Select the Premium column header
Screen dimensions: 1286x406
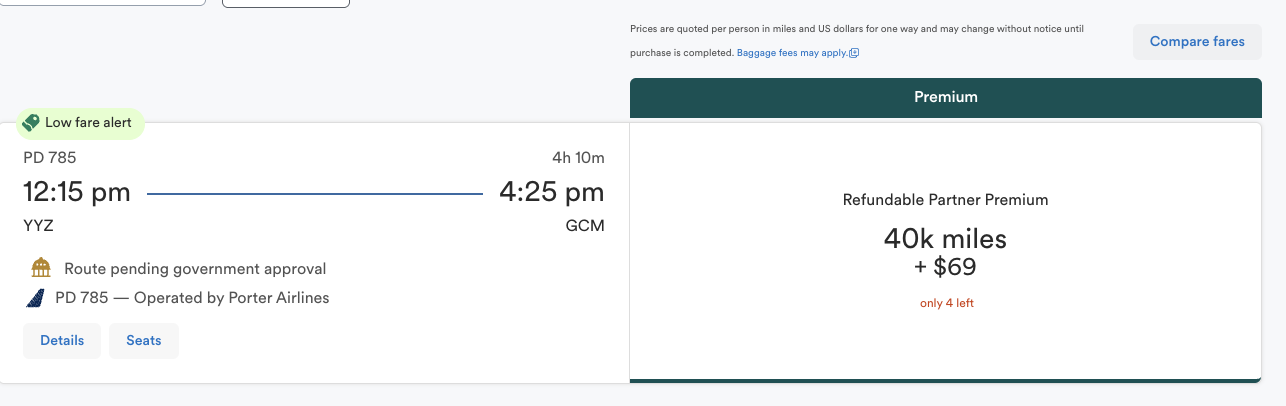(945, 97)
